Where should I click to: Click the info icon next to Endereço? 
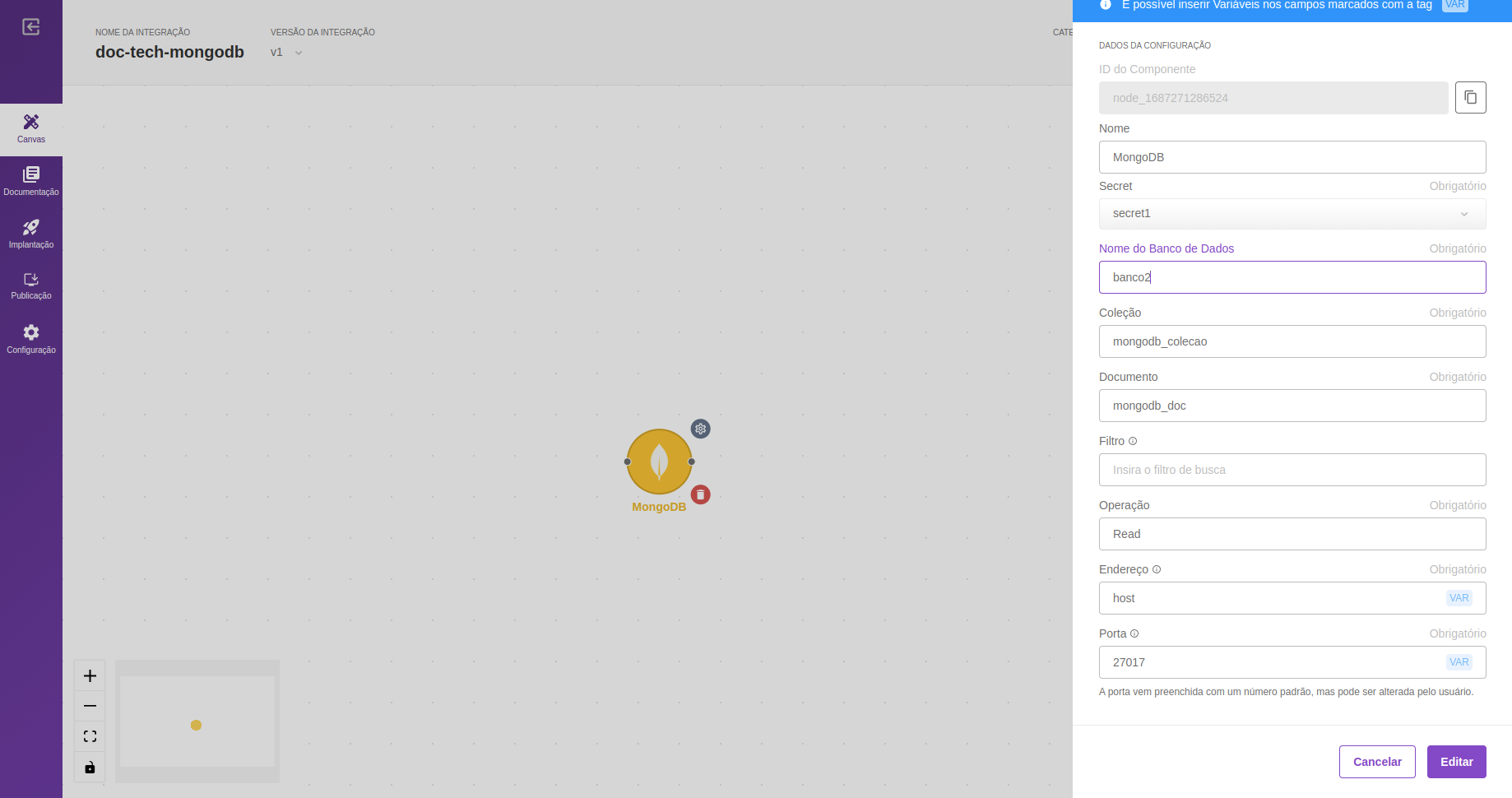tap(1157, 569)
